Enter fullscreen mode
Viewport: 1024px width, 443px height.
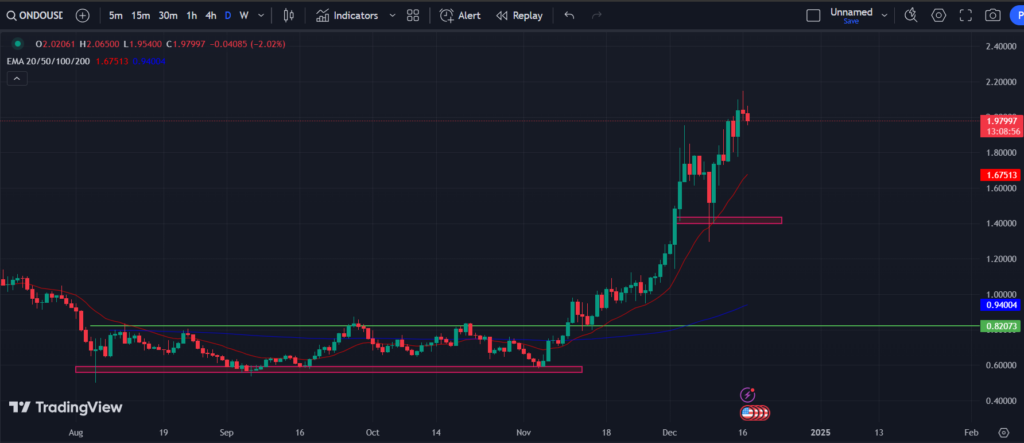(x=966, y=16)
